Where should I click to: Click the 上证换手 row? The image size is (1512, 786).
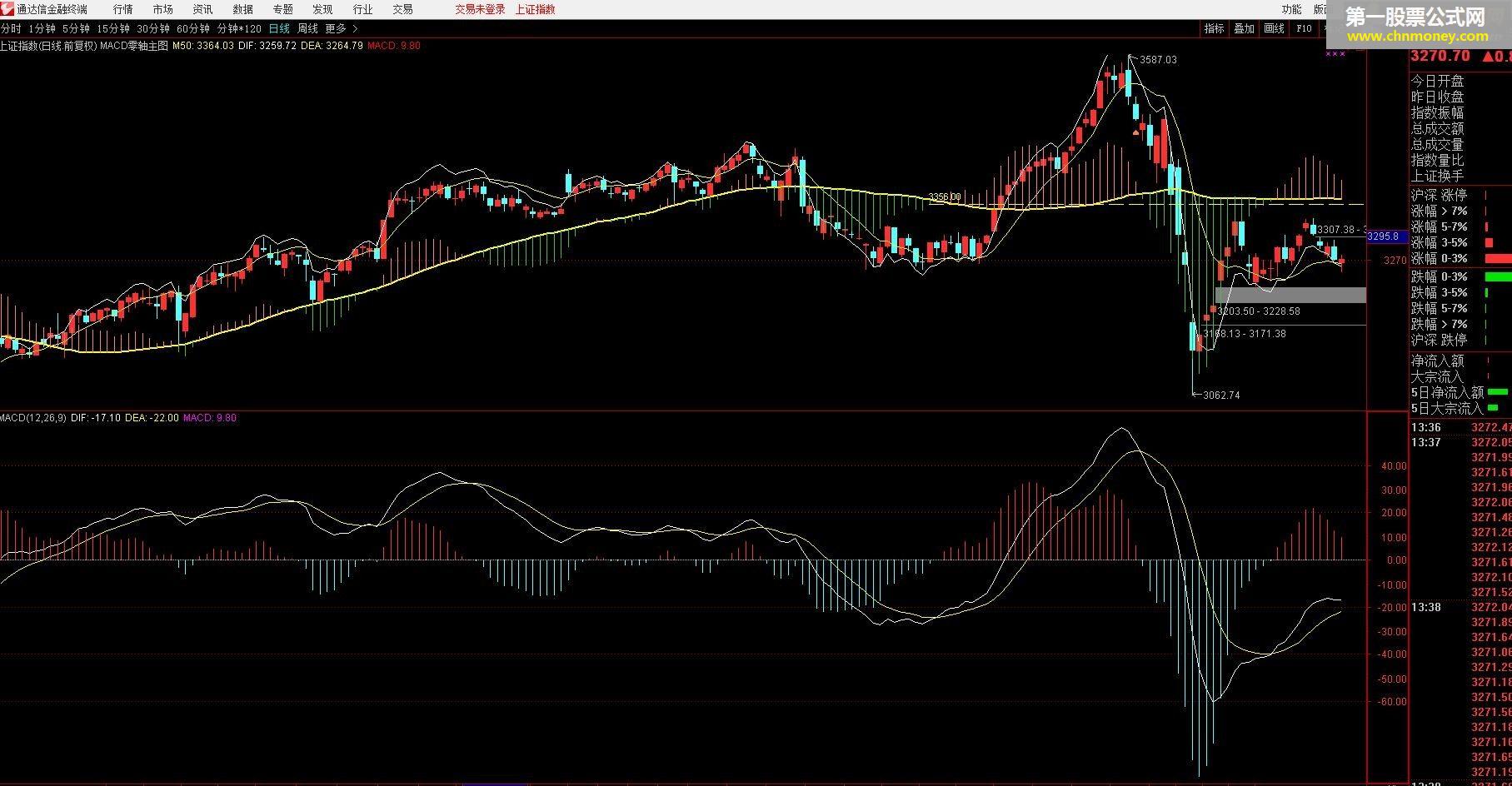click(1460, 176)
